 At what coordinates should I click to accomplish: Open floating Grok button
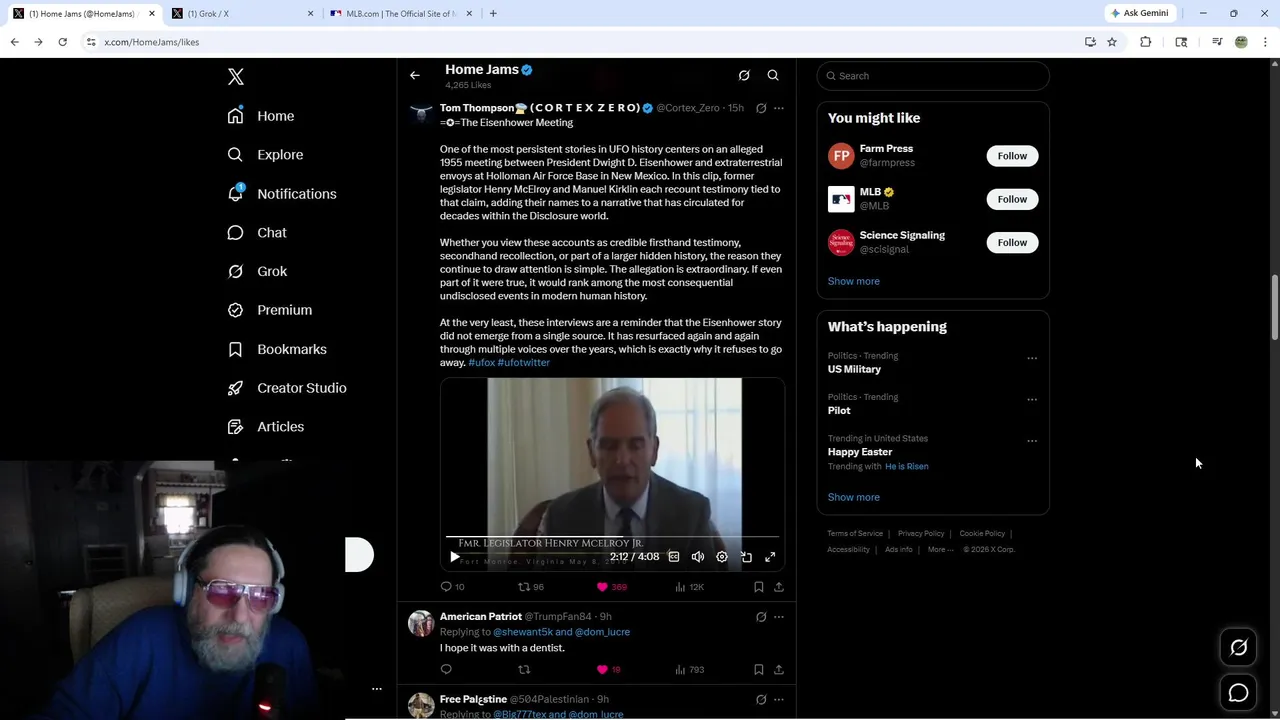pos(1238,648)
